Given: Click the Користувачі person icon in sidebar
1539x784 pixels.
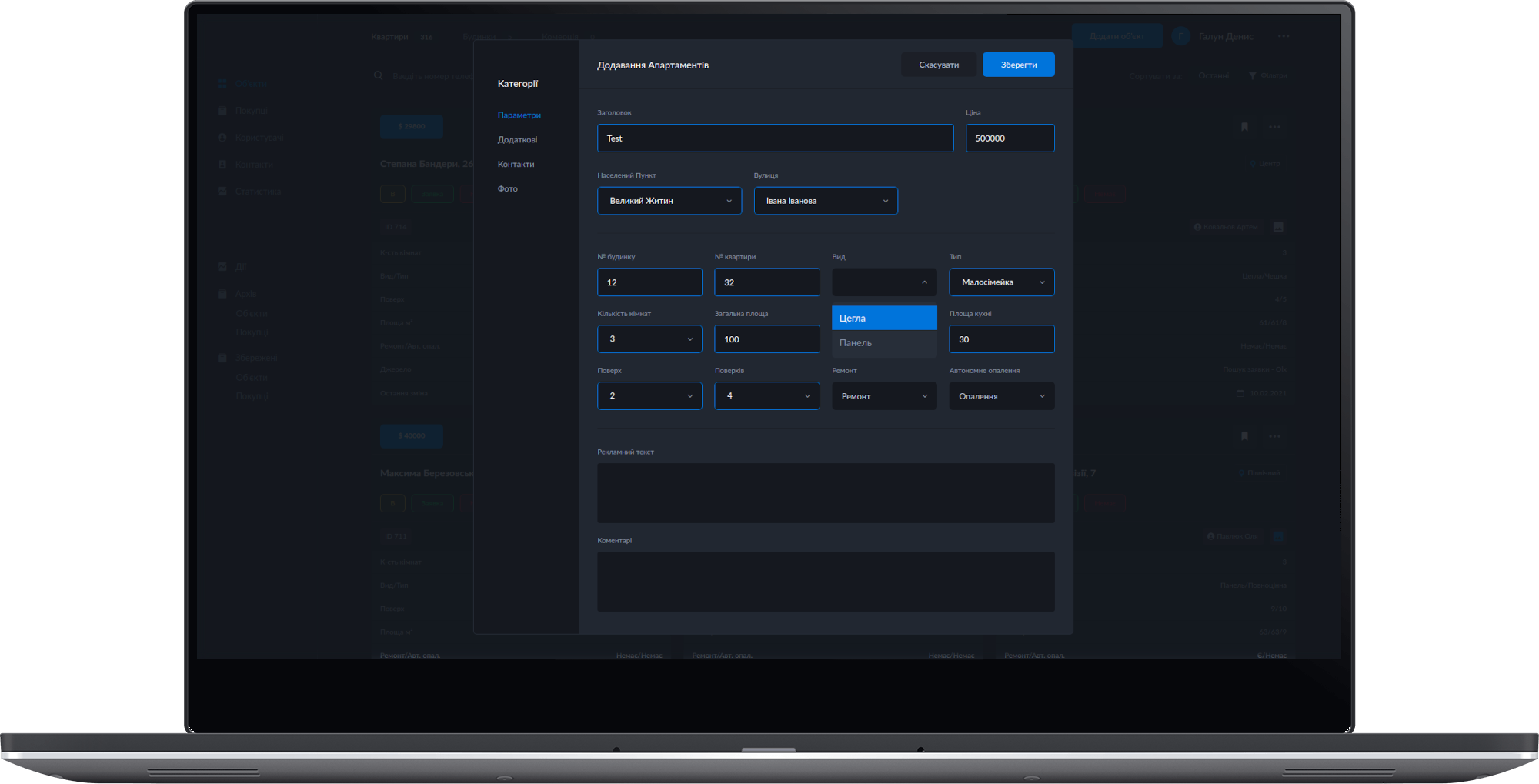Looking at the screenshot, I should tap(222, 138).
